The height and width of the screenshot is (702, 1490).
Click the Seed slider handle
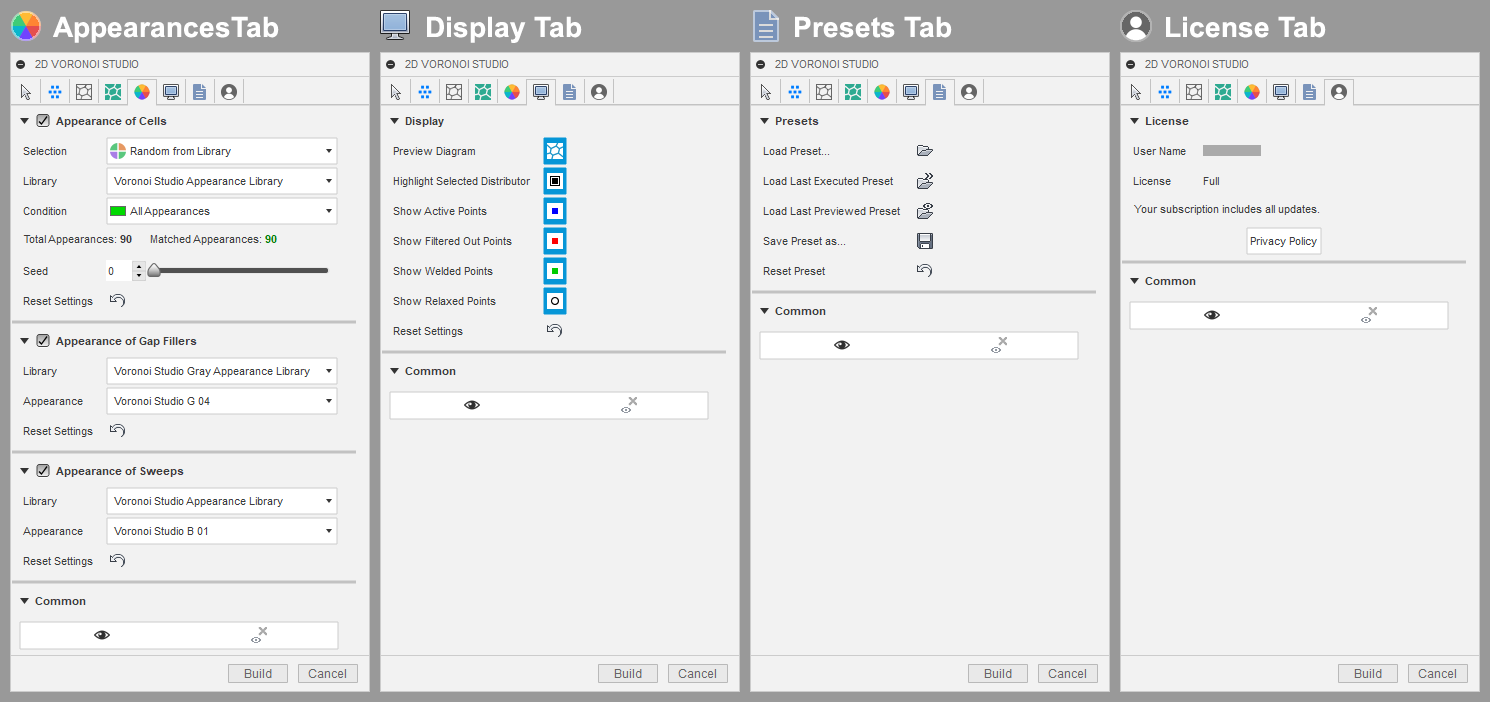(x=153, y=270)
